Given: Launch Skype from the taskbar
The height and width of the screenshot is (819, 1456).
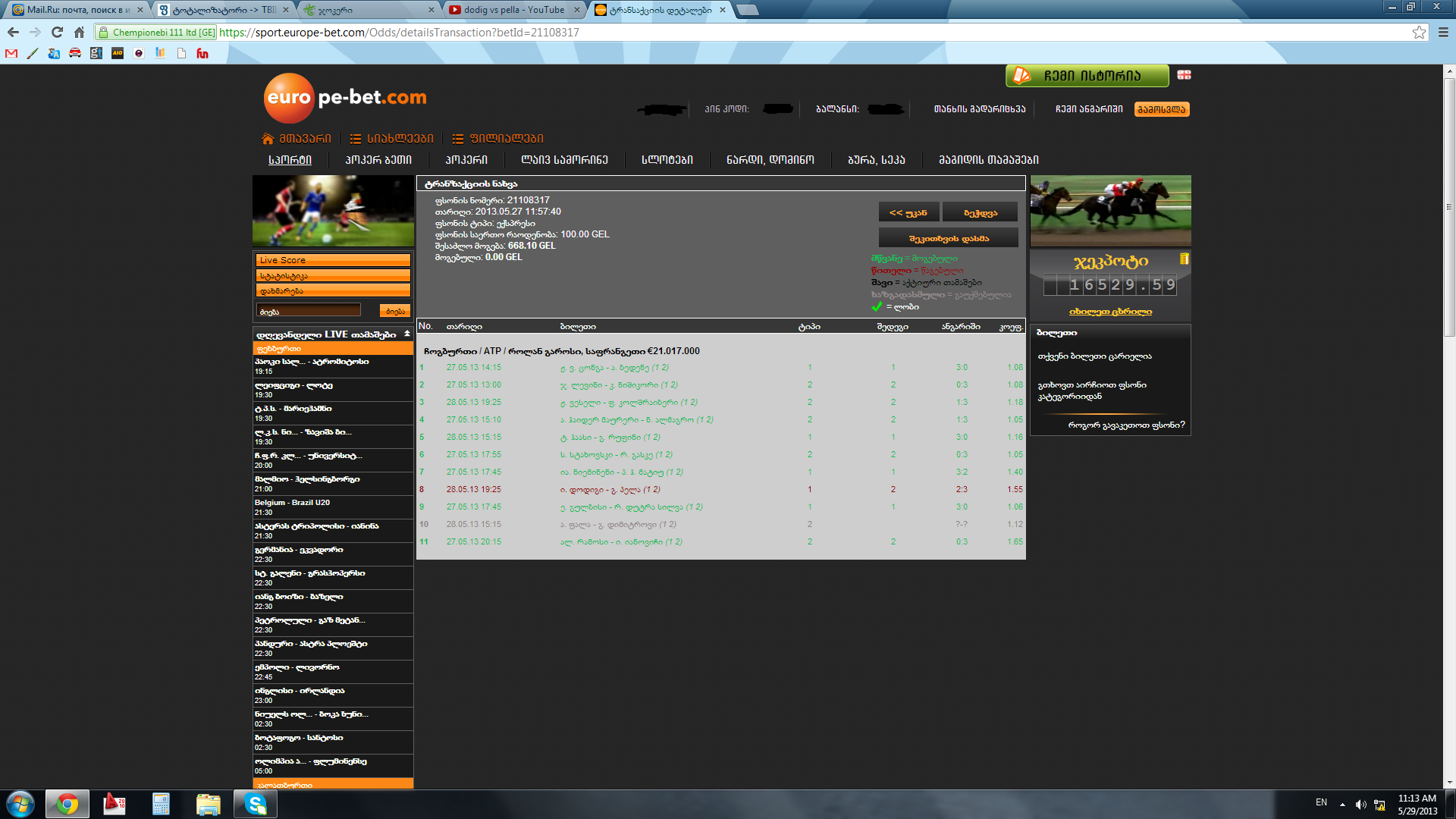Looking at the screenshot, I should [256, 804].
